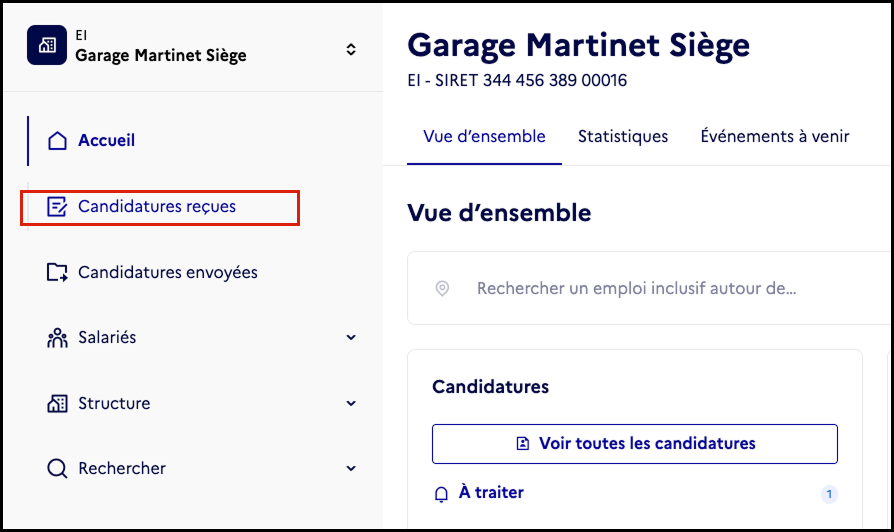Image resolution: width=894 pixels, height=532 pixels.
Task: Click the Structure building icon
Action: 57,404
